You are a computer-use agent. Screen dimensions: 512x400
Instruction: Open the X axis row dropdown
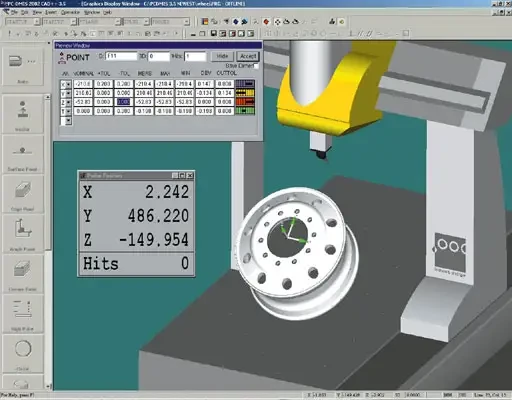(68, 84)
